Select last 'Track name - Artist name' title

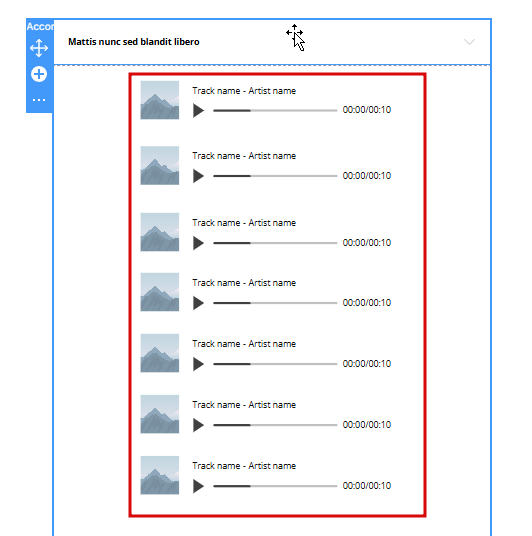(244, 466)
